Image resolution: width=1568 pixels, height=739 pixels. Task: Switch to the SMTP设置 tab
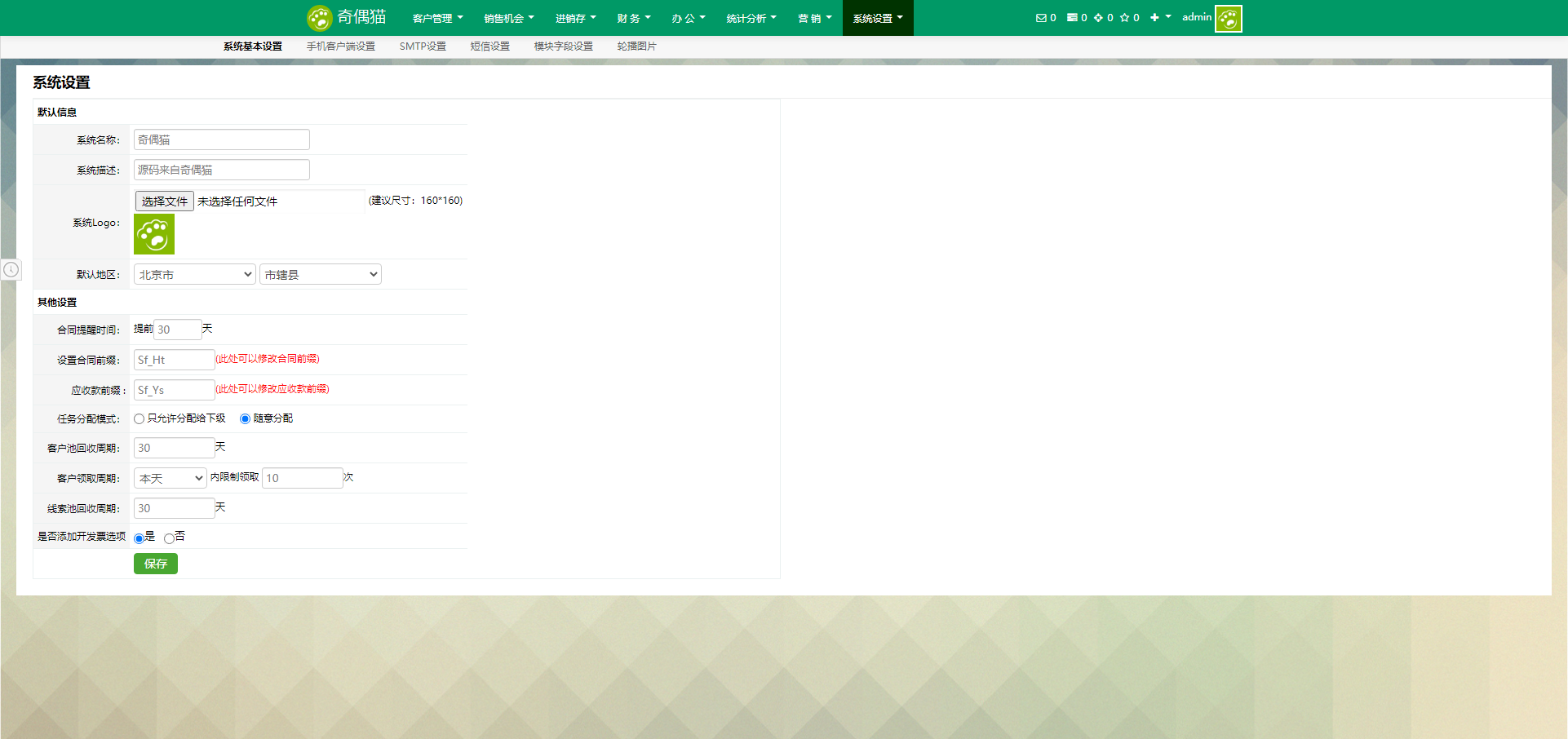click(x=423, y=46)
